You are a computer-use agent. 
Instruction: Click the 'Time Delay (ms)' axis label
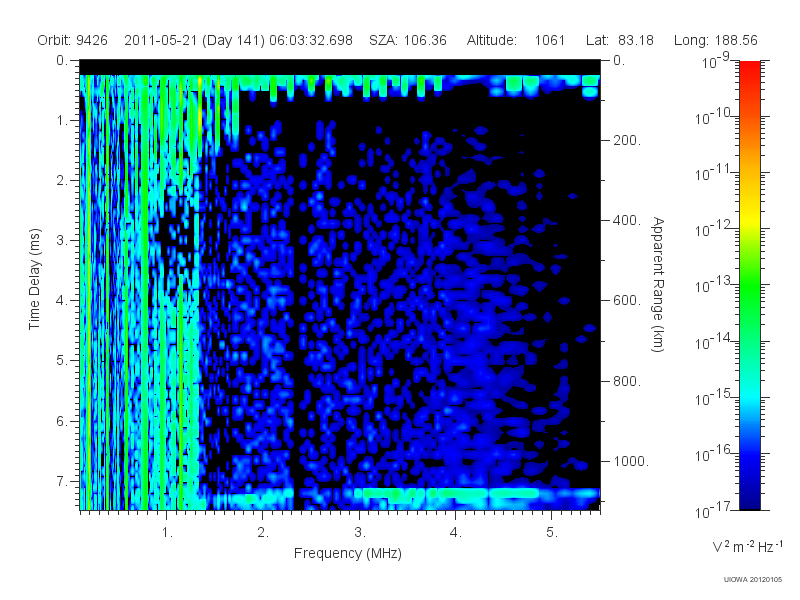[x=34, y=279]
